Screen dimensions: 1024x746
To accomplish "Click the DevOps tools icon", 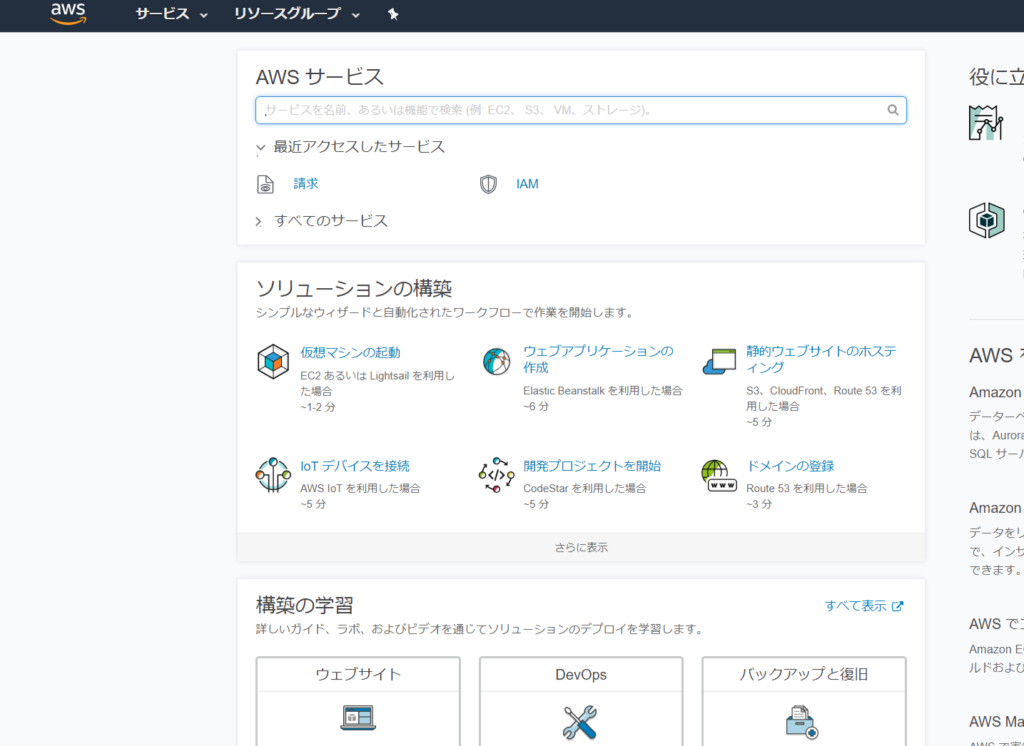I will tap(580, 721).
